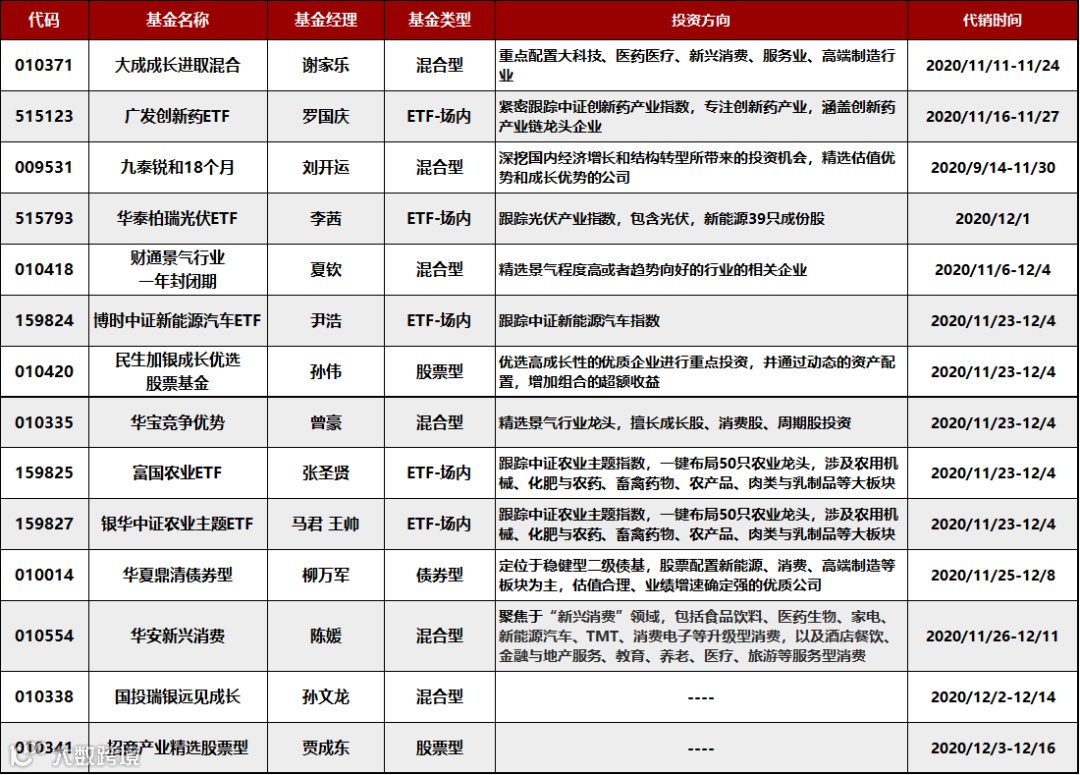Click date cell 2020/11/16-11/27

[x=993, y=116]
